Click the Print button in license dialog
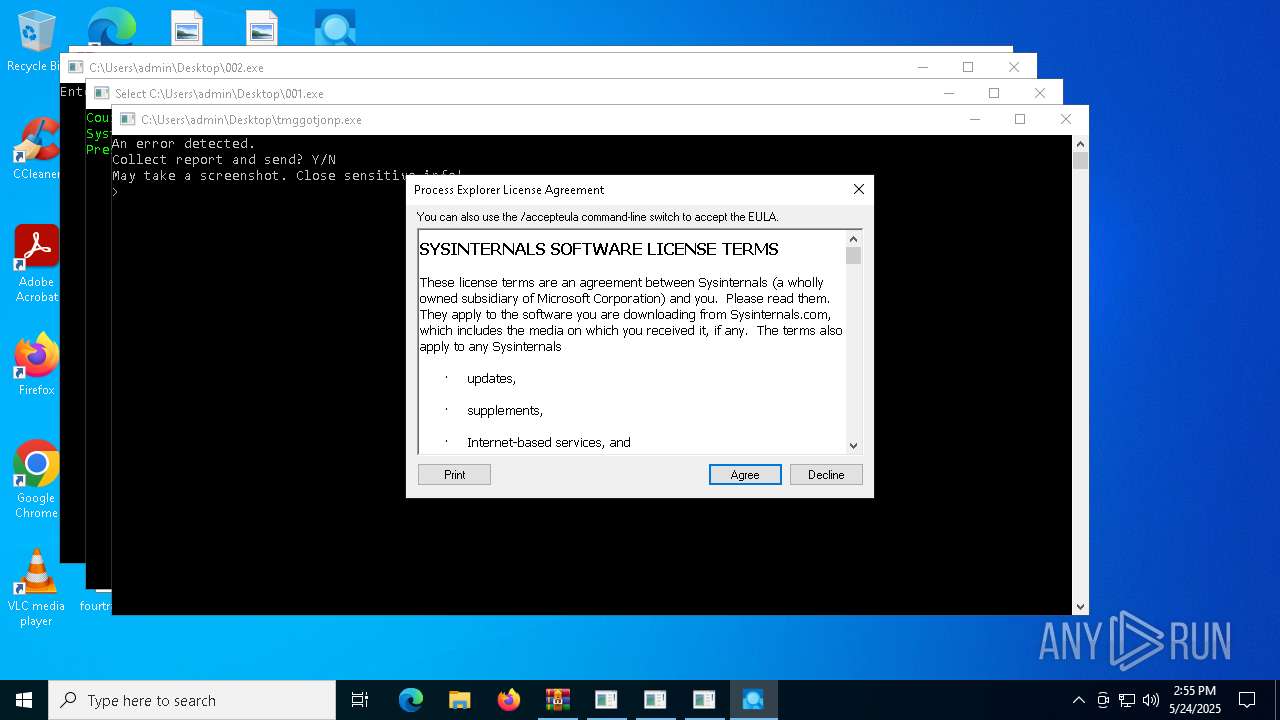Screen dimensions: 1280x720 point(454,475)
